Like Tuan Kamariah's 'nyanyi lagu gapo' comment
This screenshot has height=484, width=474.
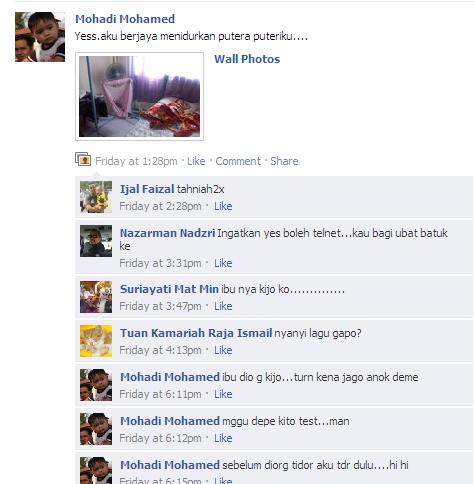click(223, 350)
